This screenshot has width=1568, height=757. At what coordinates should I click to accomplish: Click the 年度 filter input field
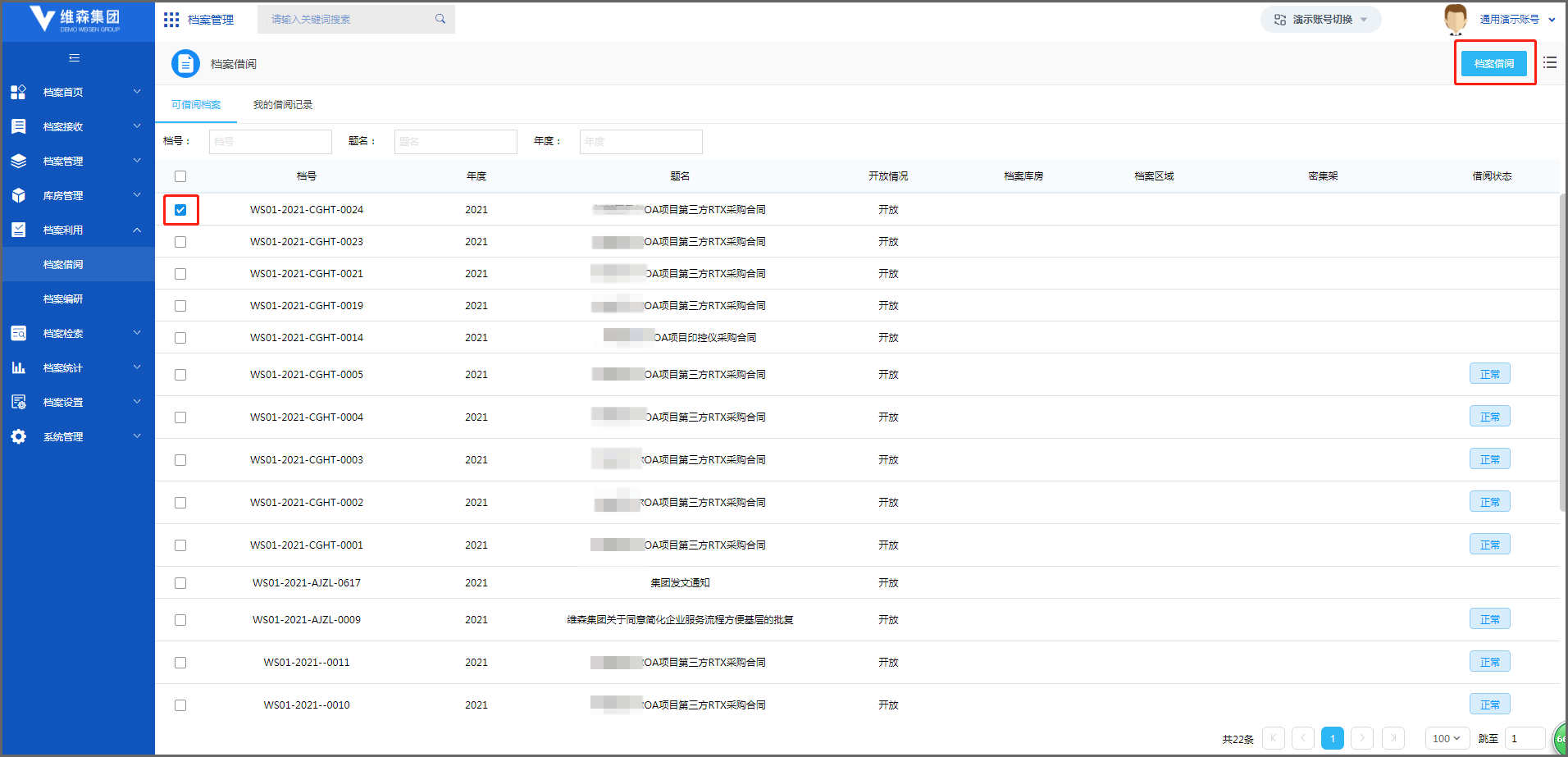pos(641,142)
